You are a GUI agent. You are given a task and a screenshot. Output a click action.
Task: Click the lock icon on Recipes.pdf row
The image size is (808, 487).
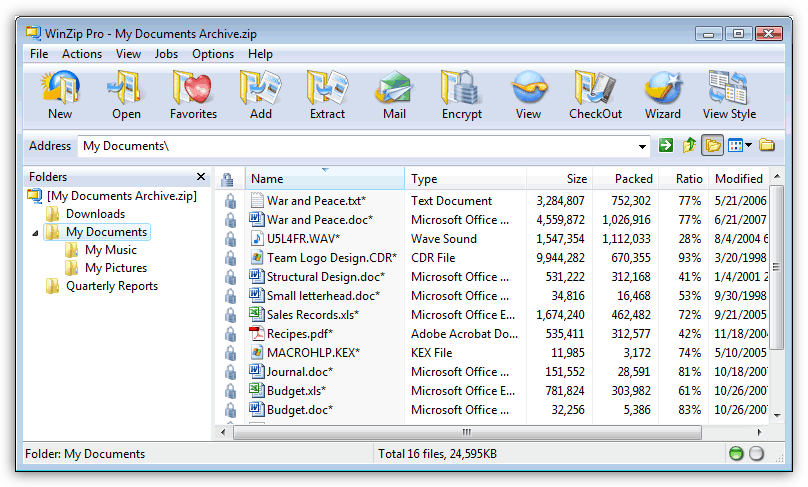(x=230, y=334)
